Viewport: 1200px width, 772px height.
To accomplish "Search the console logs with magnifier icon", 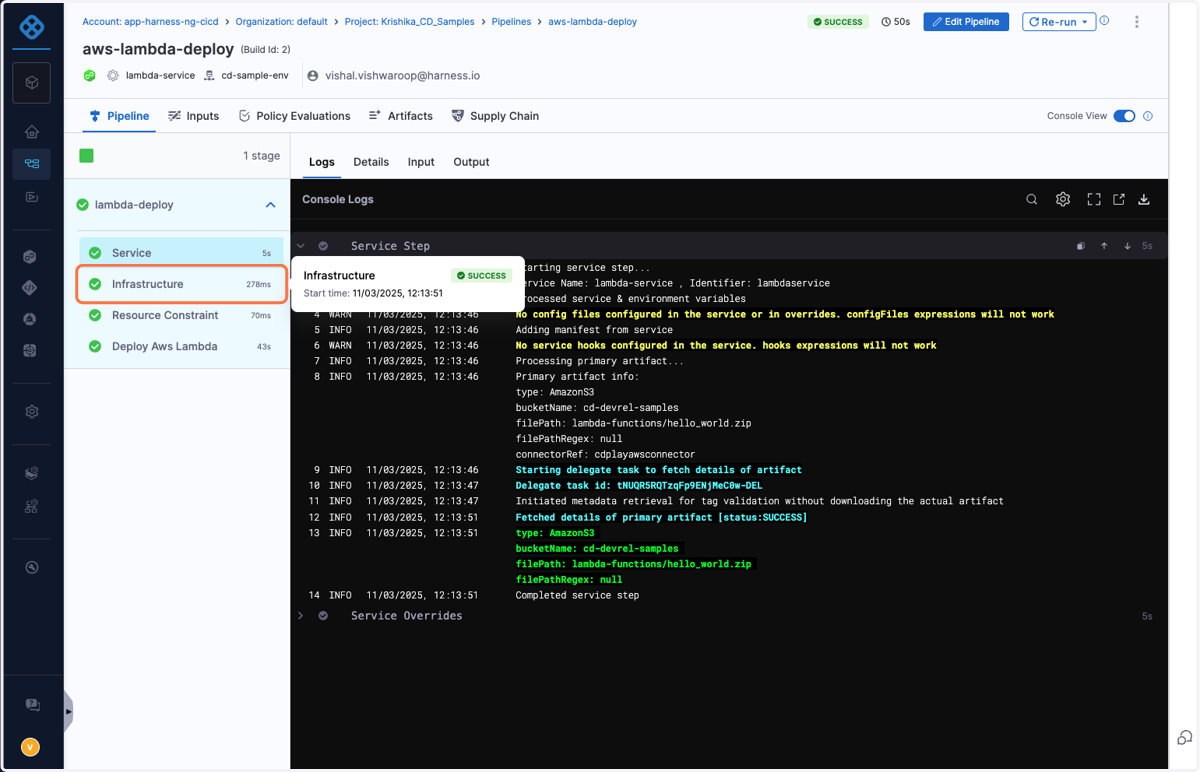I will click(1032, 199).
